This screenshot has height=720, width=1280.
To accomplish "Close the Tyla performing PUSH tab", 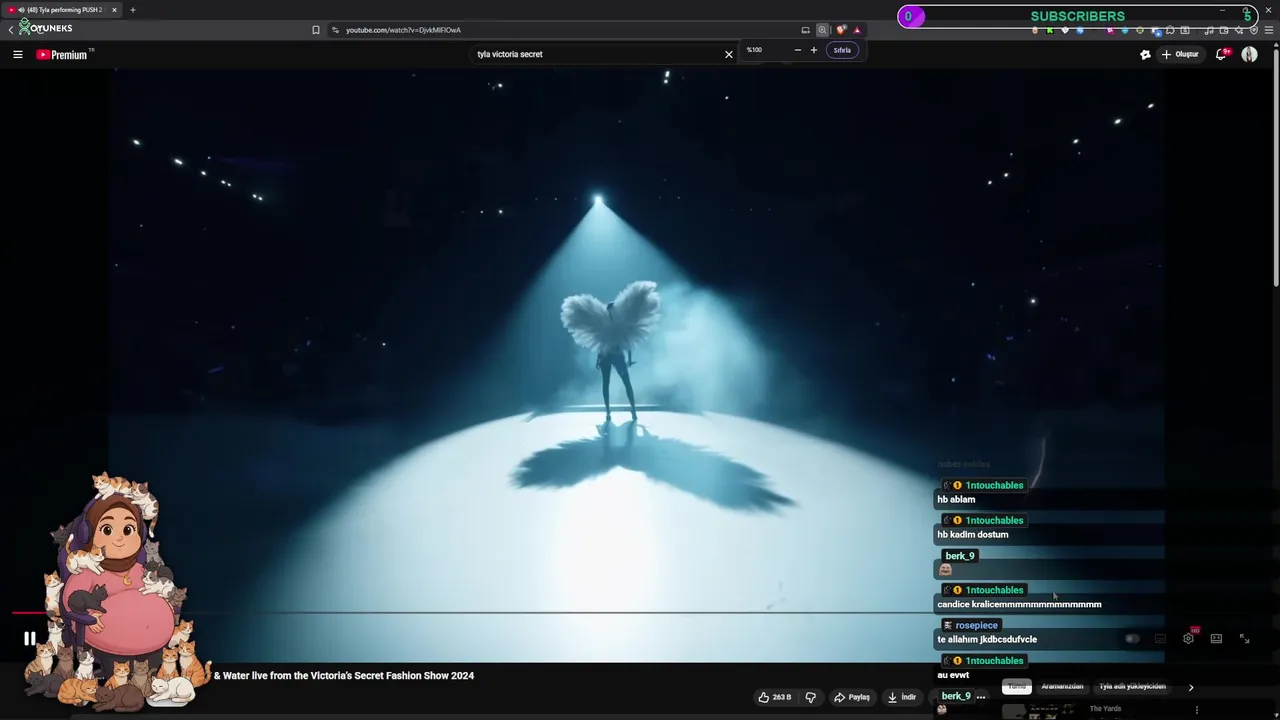I will click(114, 10).
